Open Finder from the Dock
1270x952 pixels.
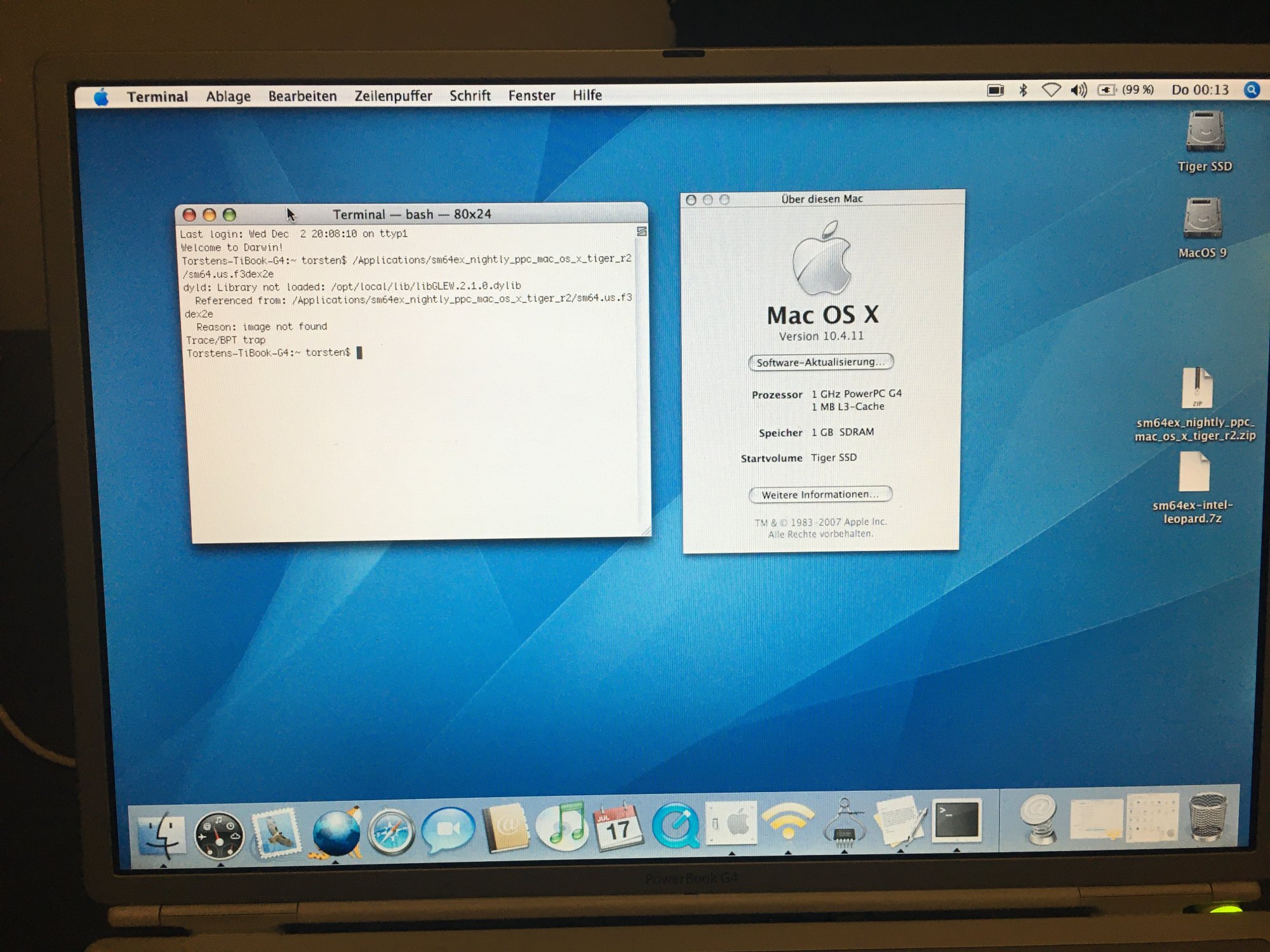[161, 835]
